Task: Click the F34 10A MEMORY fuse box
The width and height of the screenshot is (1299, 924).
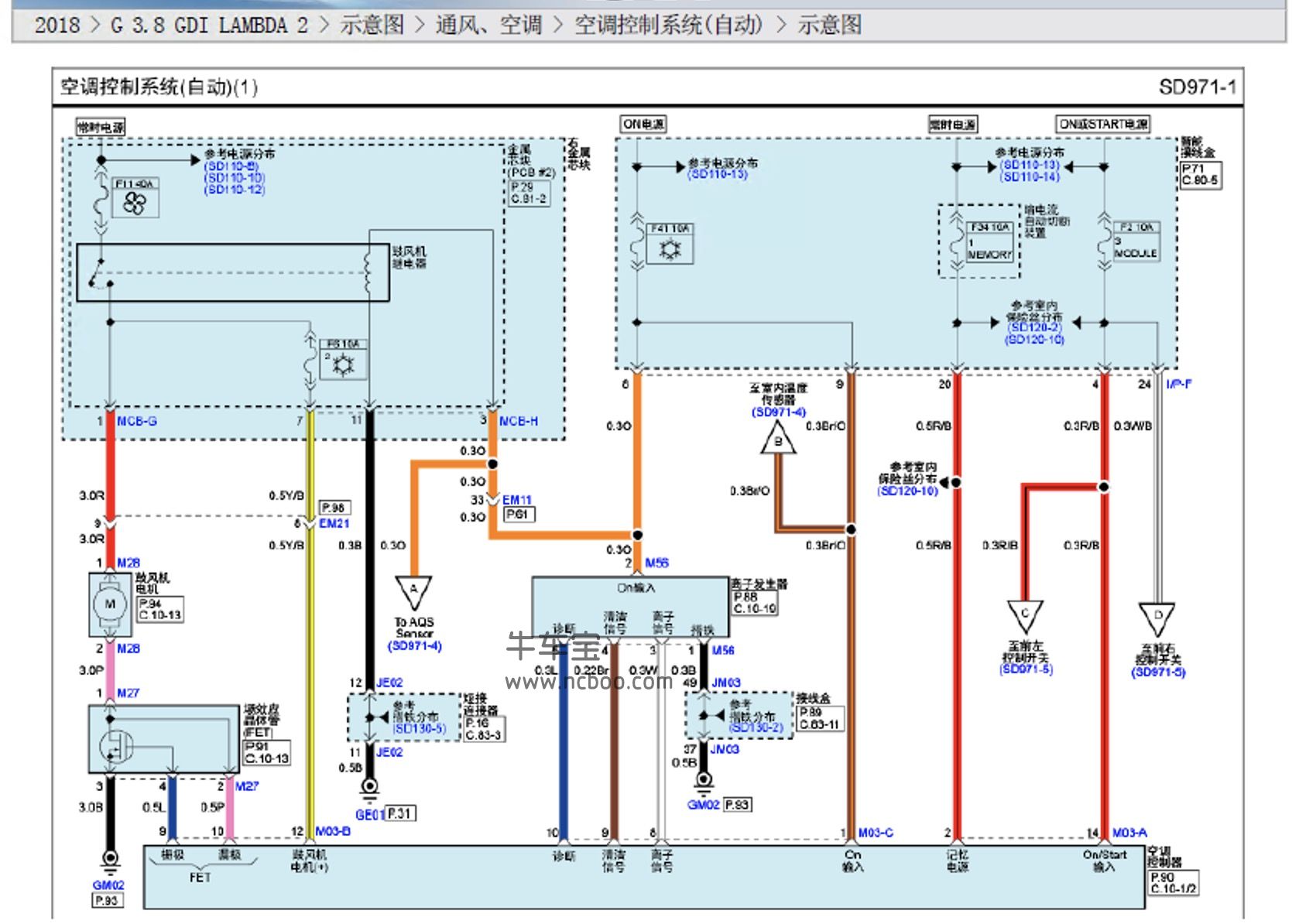Action: click(990, 242)
